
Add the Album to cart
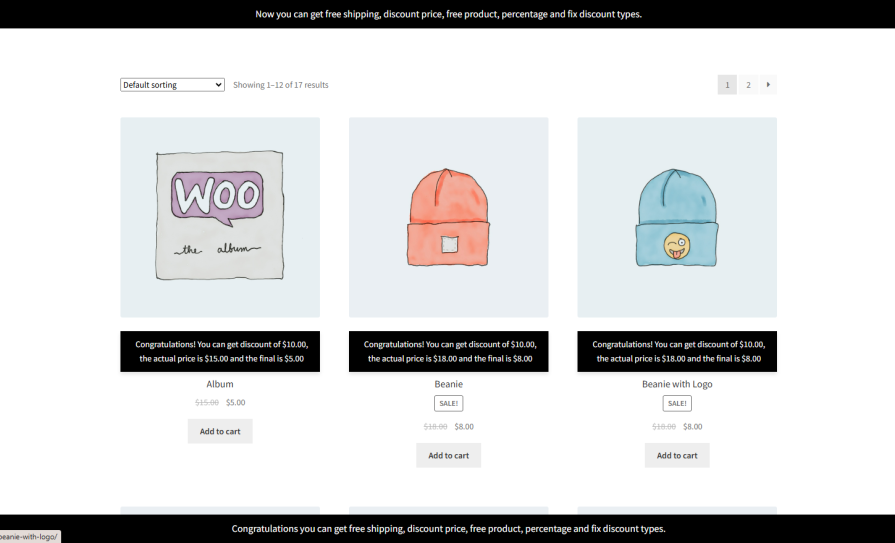(x=220, y=431)
